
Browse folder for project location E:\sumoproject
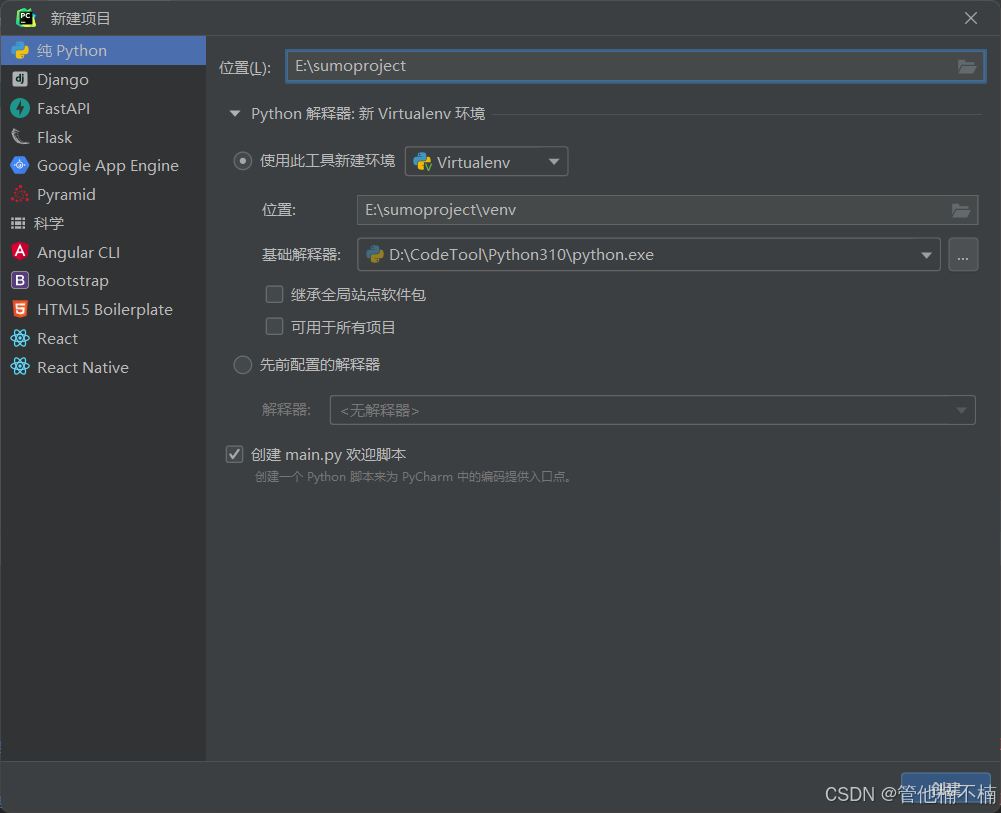pyautogui.click(x=967, y=66)
